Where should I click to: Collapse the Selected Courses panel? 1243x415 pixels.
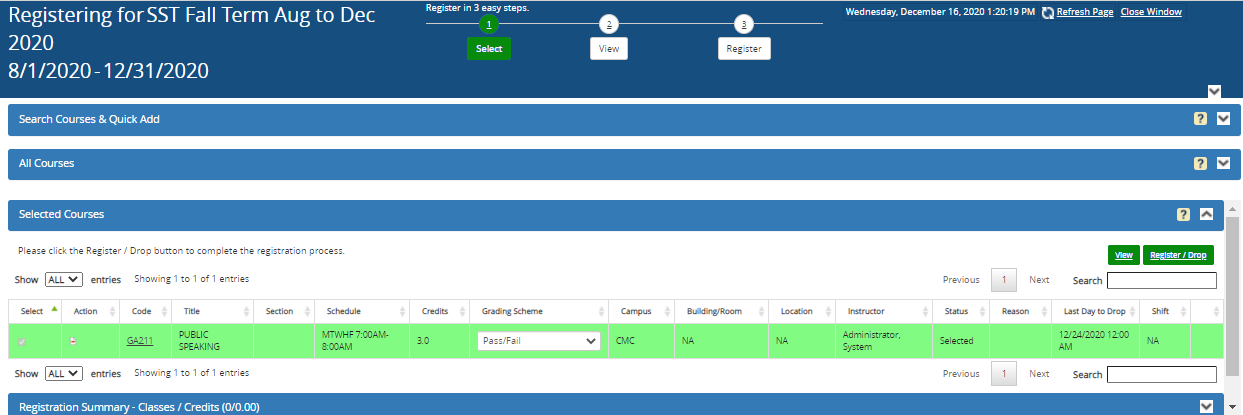[1206, 214]
